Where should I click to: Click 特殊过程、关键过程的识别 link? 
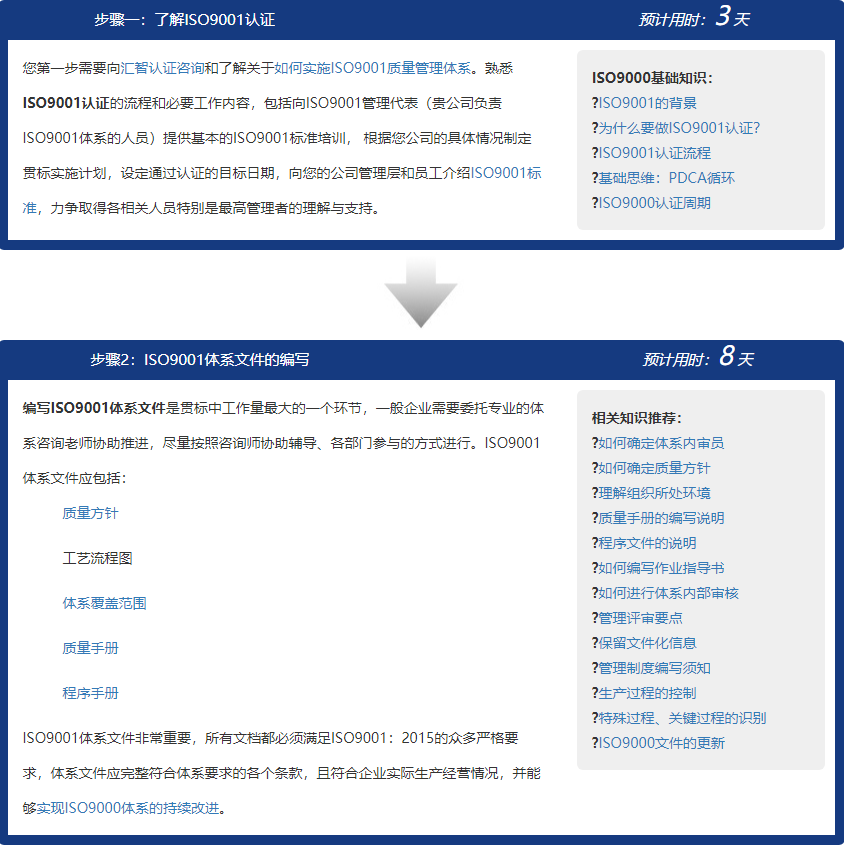[682, 718]
